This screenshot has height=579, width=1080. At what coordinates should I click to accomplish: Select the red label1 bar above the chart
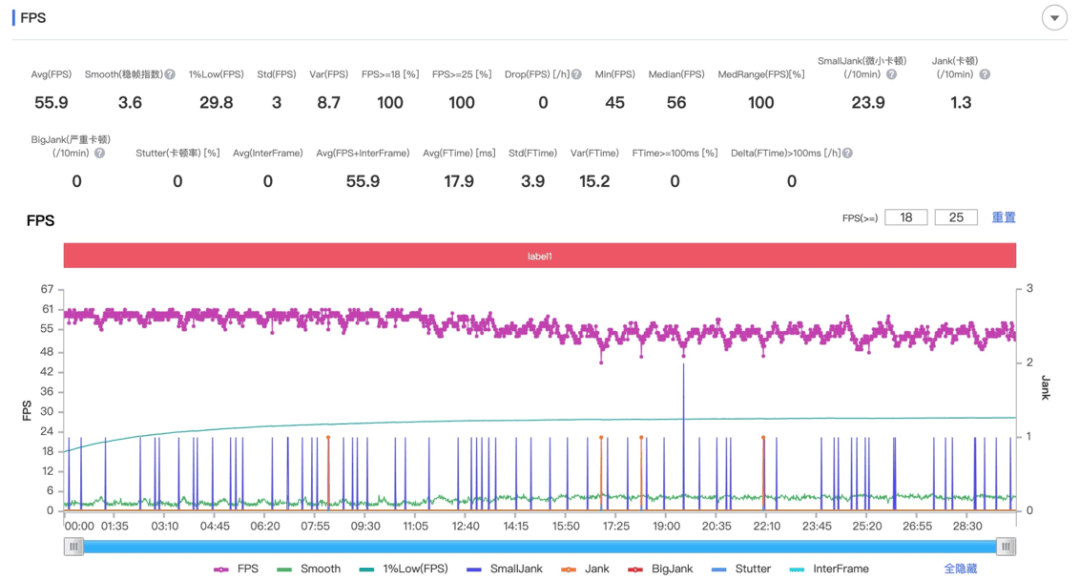pos(540,256)
